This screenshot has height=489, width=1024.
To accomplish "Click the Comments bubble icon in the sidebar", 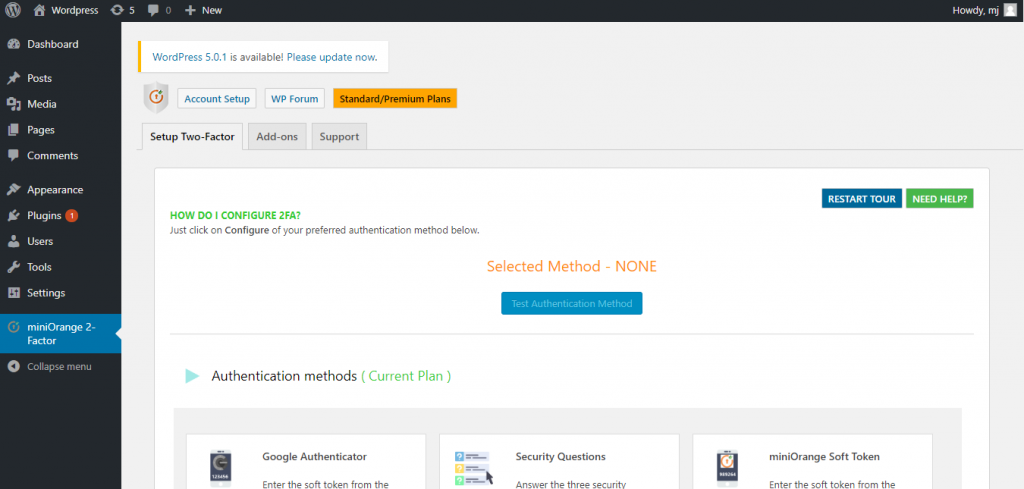I will pos(13,155).
